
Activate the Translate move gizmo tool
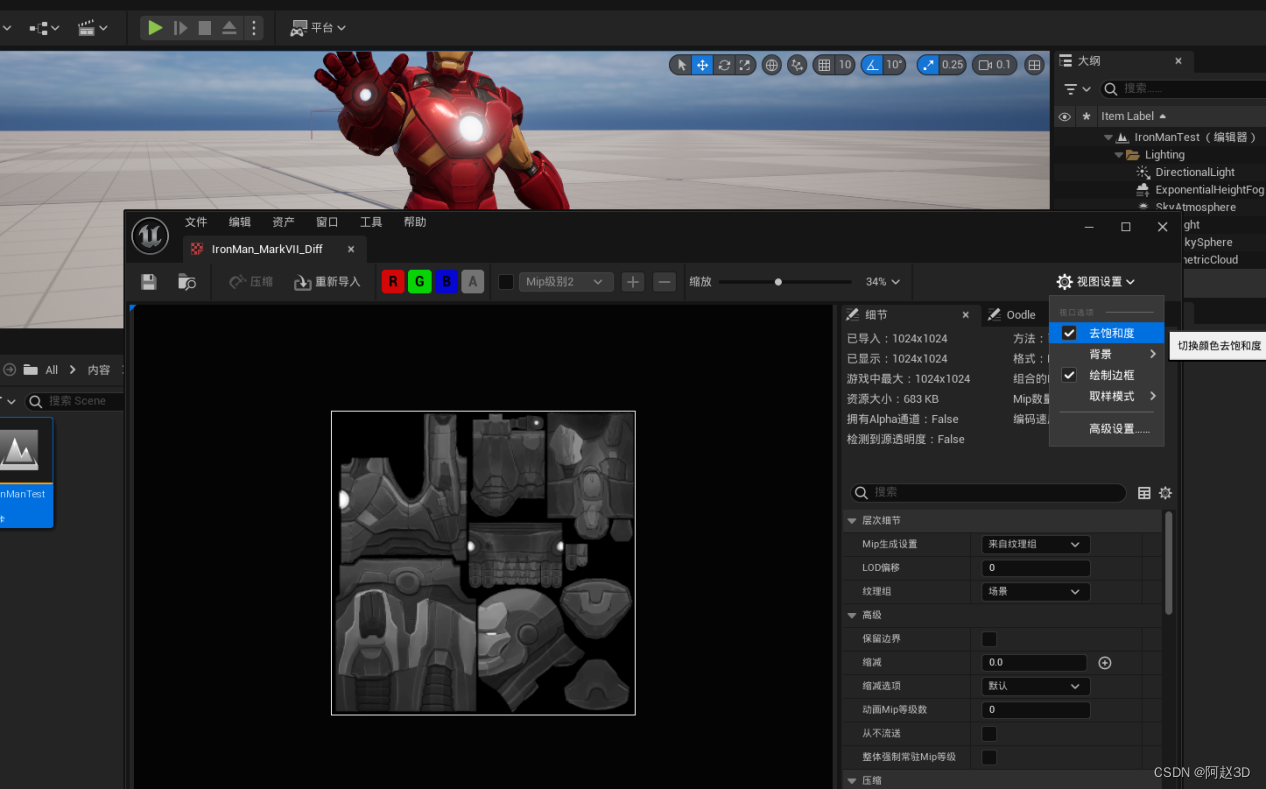703,65
